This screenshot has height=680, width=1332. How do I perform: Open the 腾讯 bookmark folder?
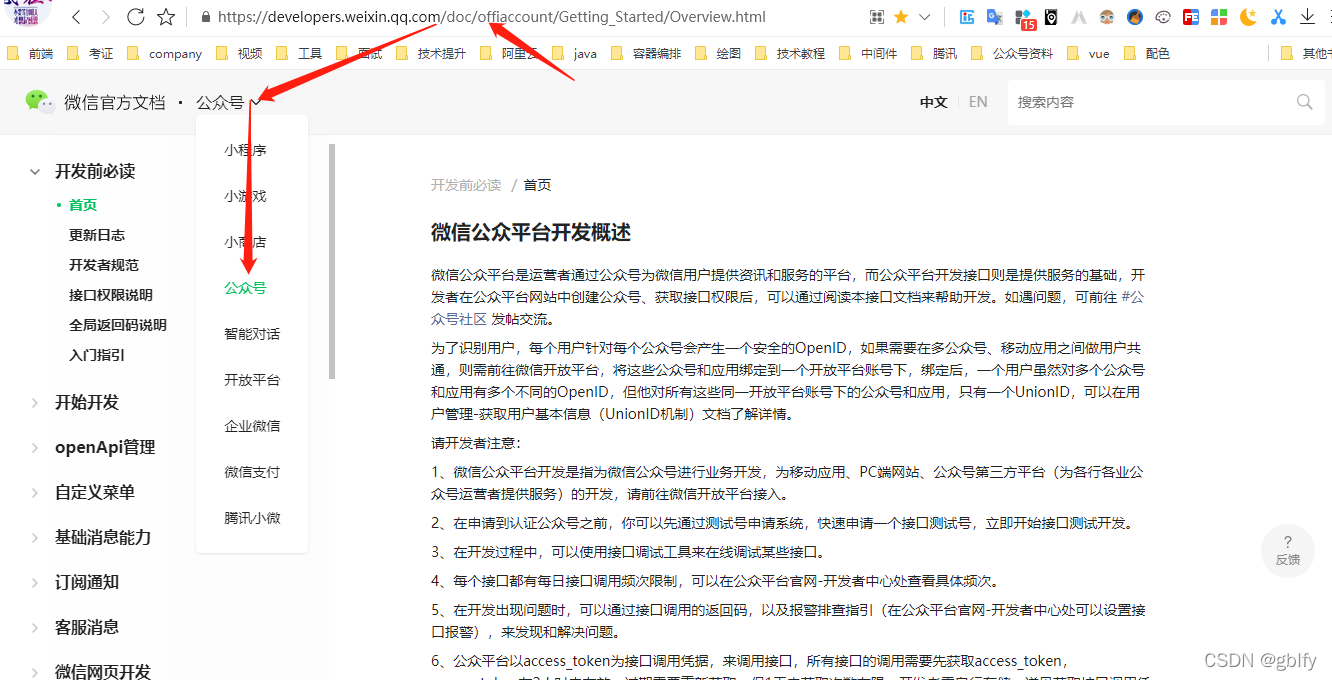(x=933, y=54)
